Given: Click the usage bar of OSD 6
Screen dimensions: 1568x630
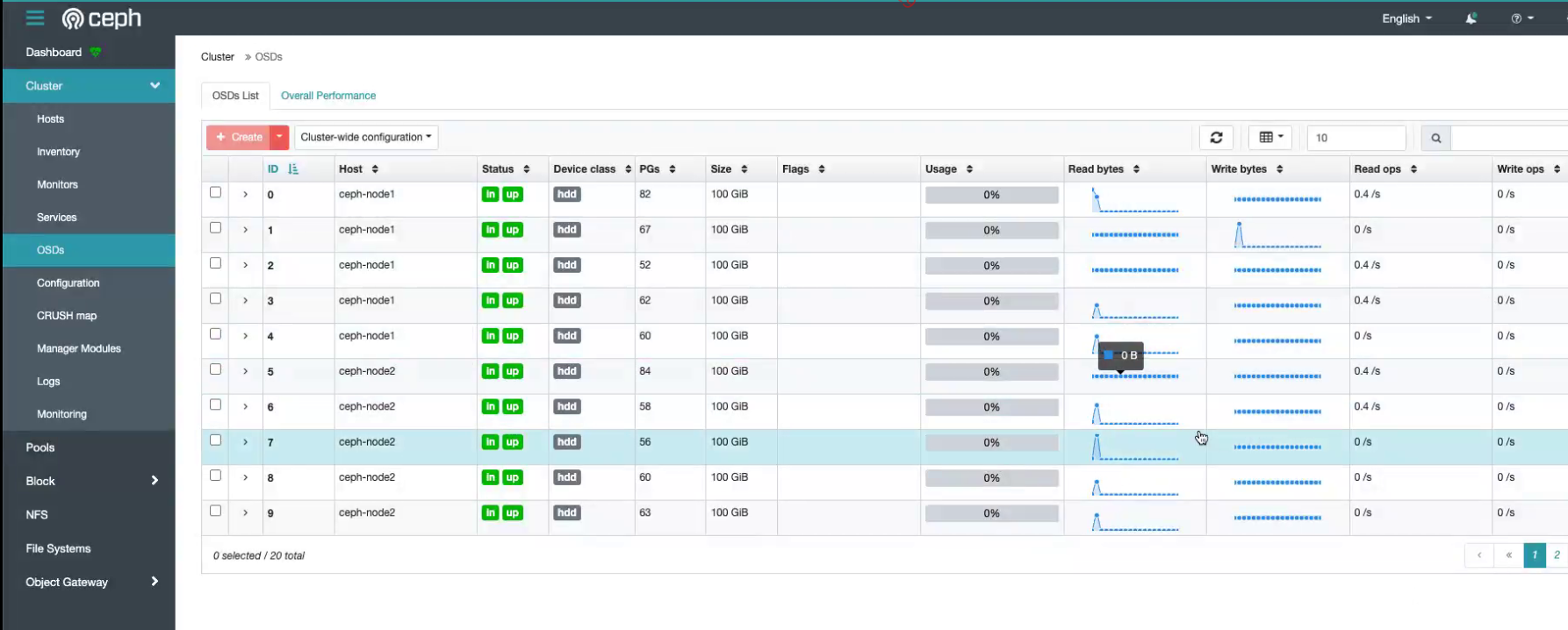Looking at the screenshot, I should (x=991, y=407).
